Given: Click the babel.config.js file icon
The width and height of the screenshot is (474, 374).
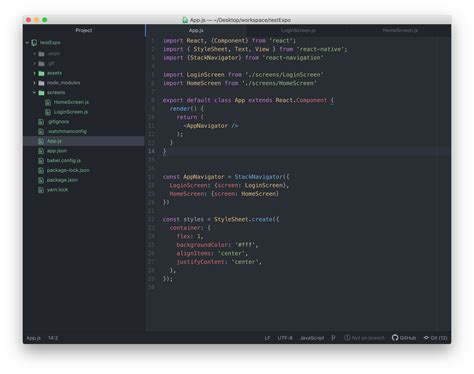Looking at the screenshot, I should coord(41,161).
